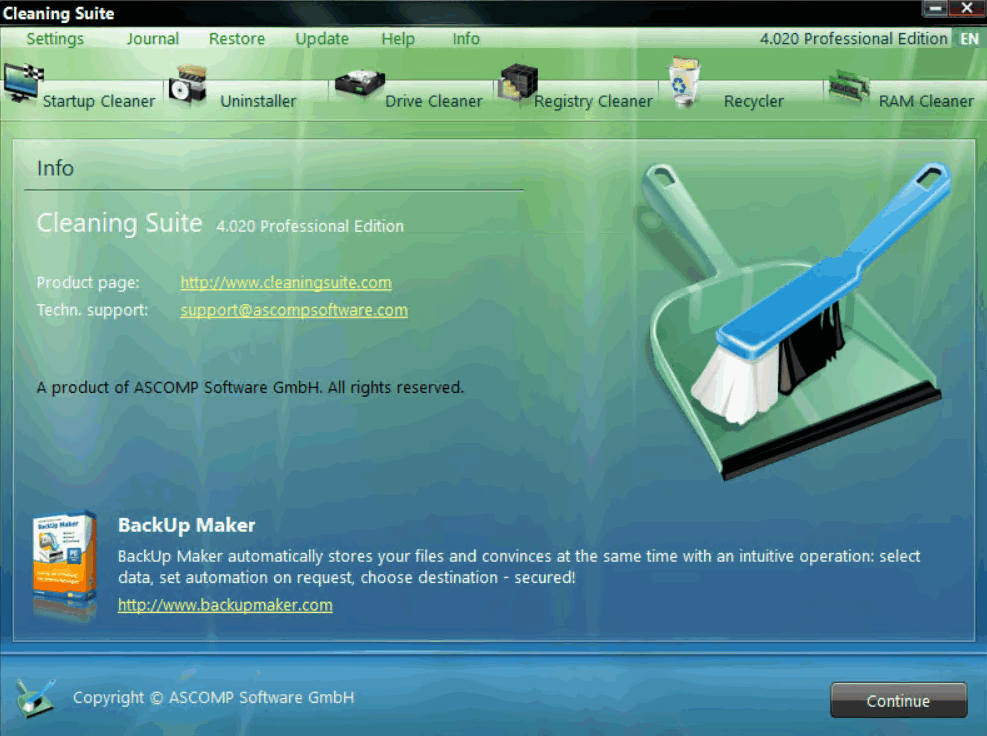Open the Update menu
Viewport: 987px width, 736px height.
[322, 39]
